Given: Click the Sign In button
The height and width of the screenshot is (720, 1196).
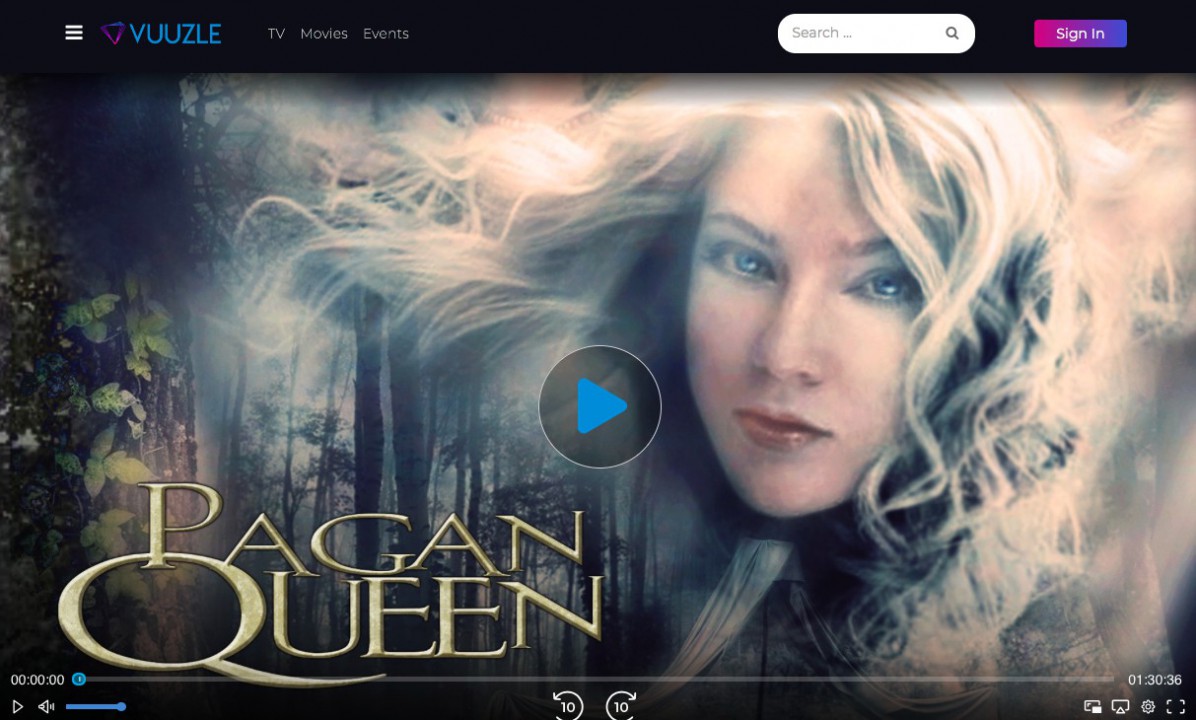Looking at the screenshot, I should tap(1080, 34).
